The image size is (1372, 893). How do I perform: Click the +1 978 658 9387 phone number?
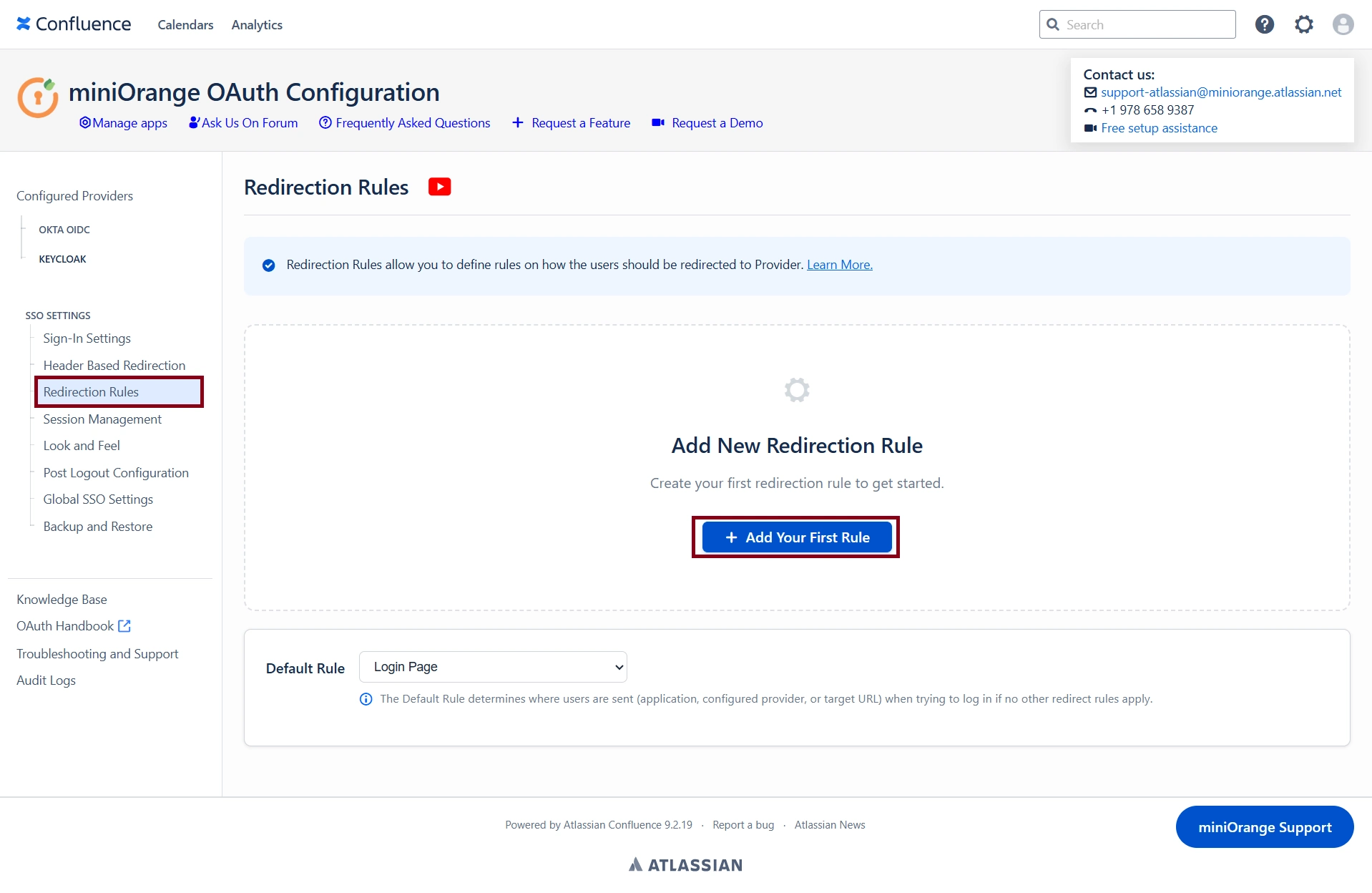1147,110
